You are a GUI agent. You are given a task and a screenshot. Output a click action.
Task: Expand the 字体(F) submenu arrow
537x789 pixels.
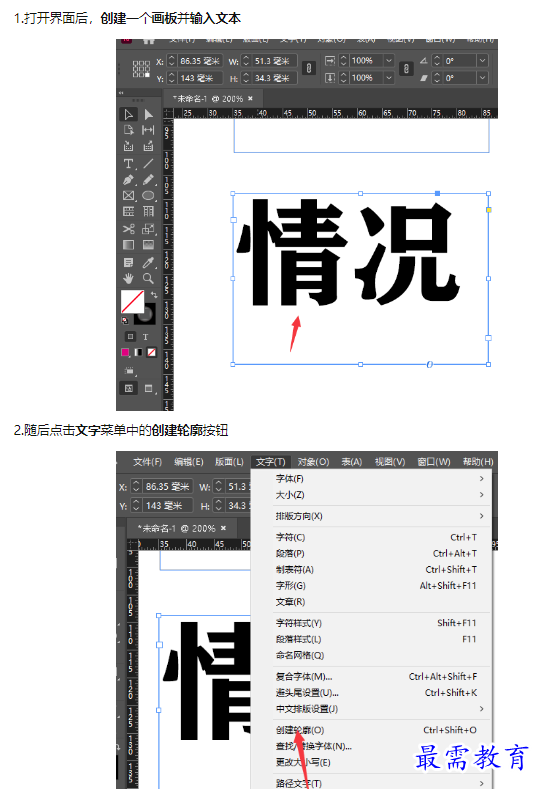[x=482, y=479]
